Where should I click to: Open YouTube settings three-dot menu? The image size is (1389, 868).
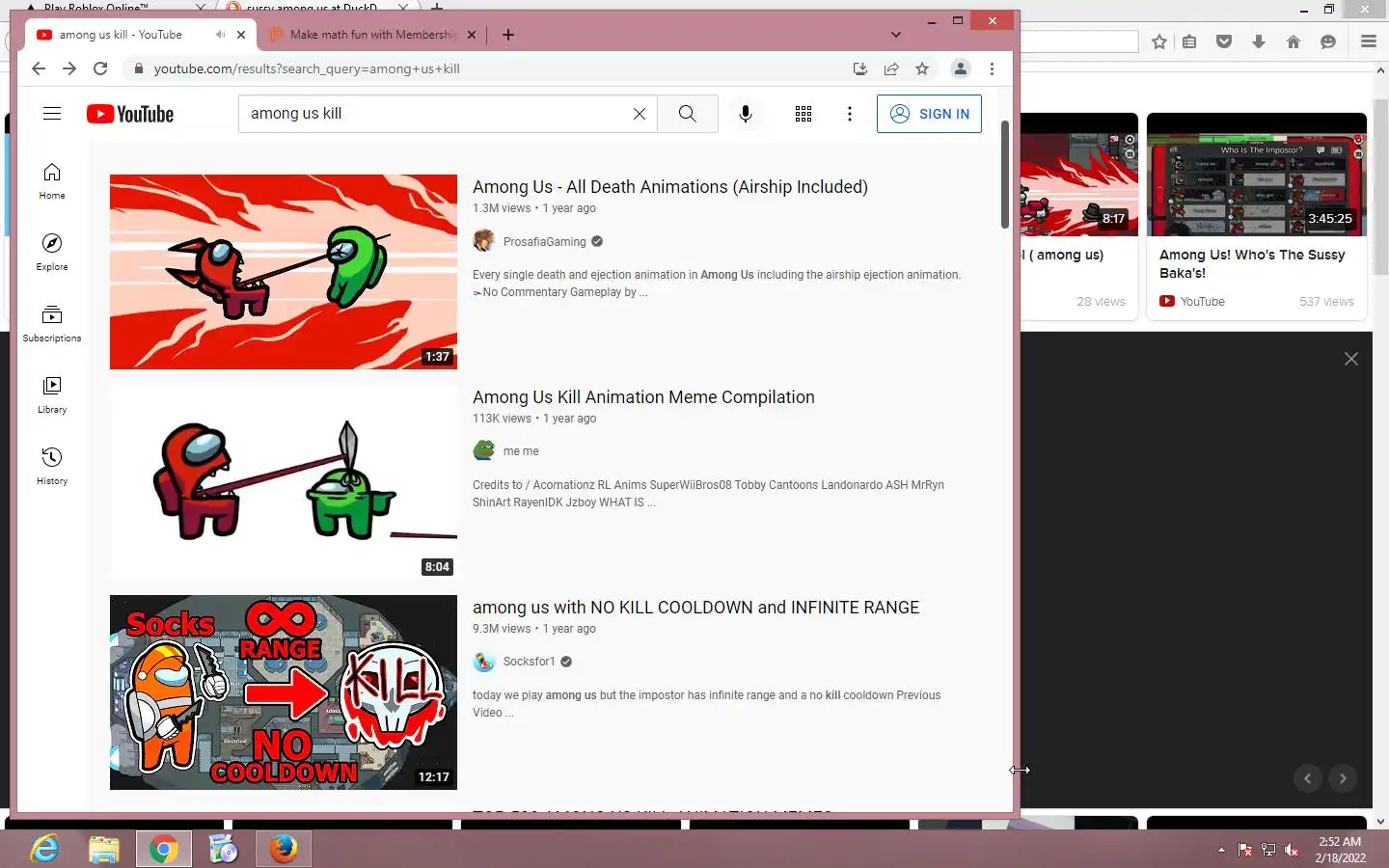[x=849, y=114]
